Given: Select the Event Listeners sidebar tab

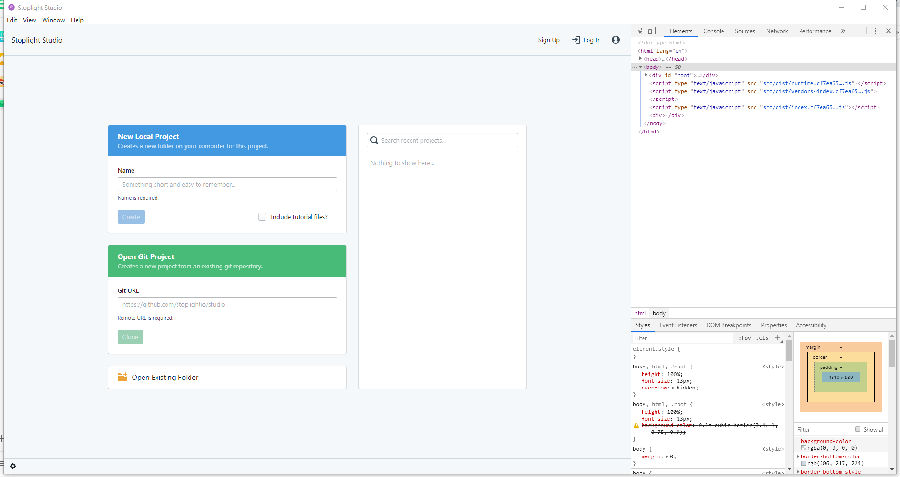Looking at the screenshot, I should pyautogui.click(x=678, y=325).
